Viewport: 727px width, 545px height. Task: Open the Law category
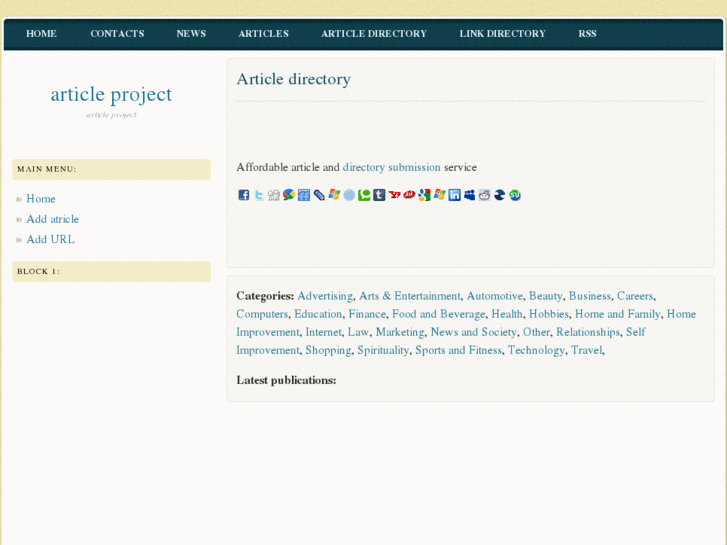pos(358,332)
